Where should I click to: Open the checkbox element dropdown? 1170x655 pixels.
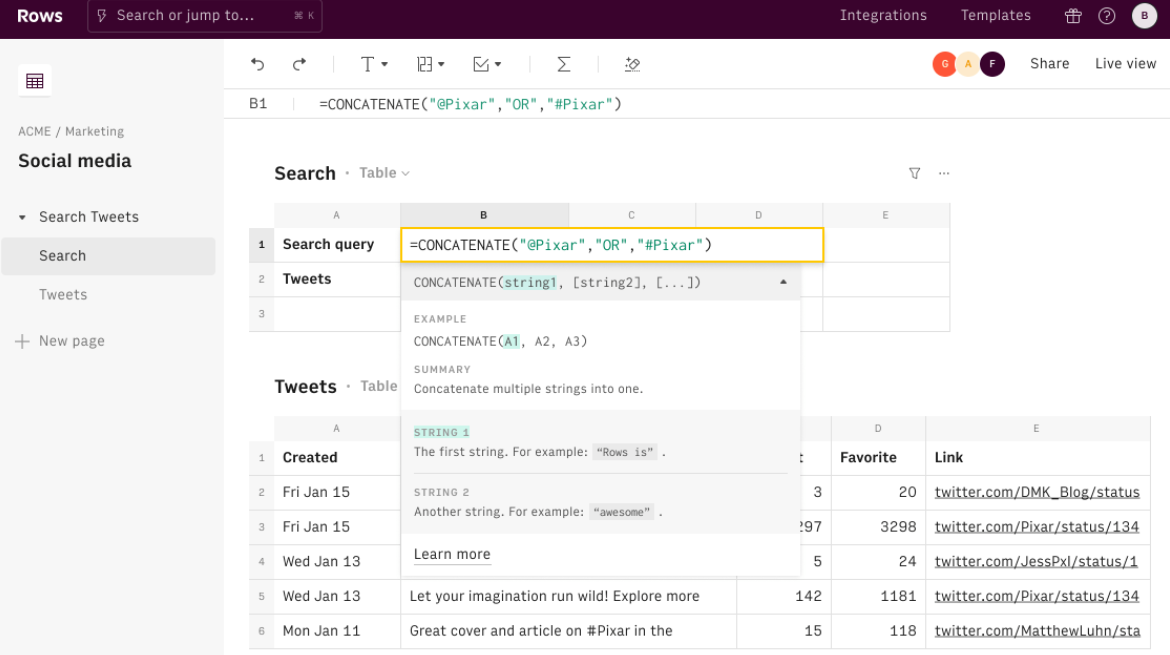pyautogui.click(x=487, y=64)
